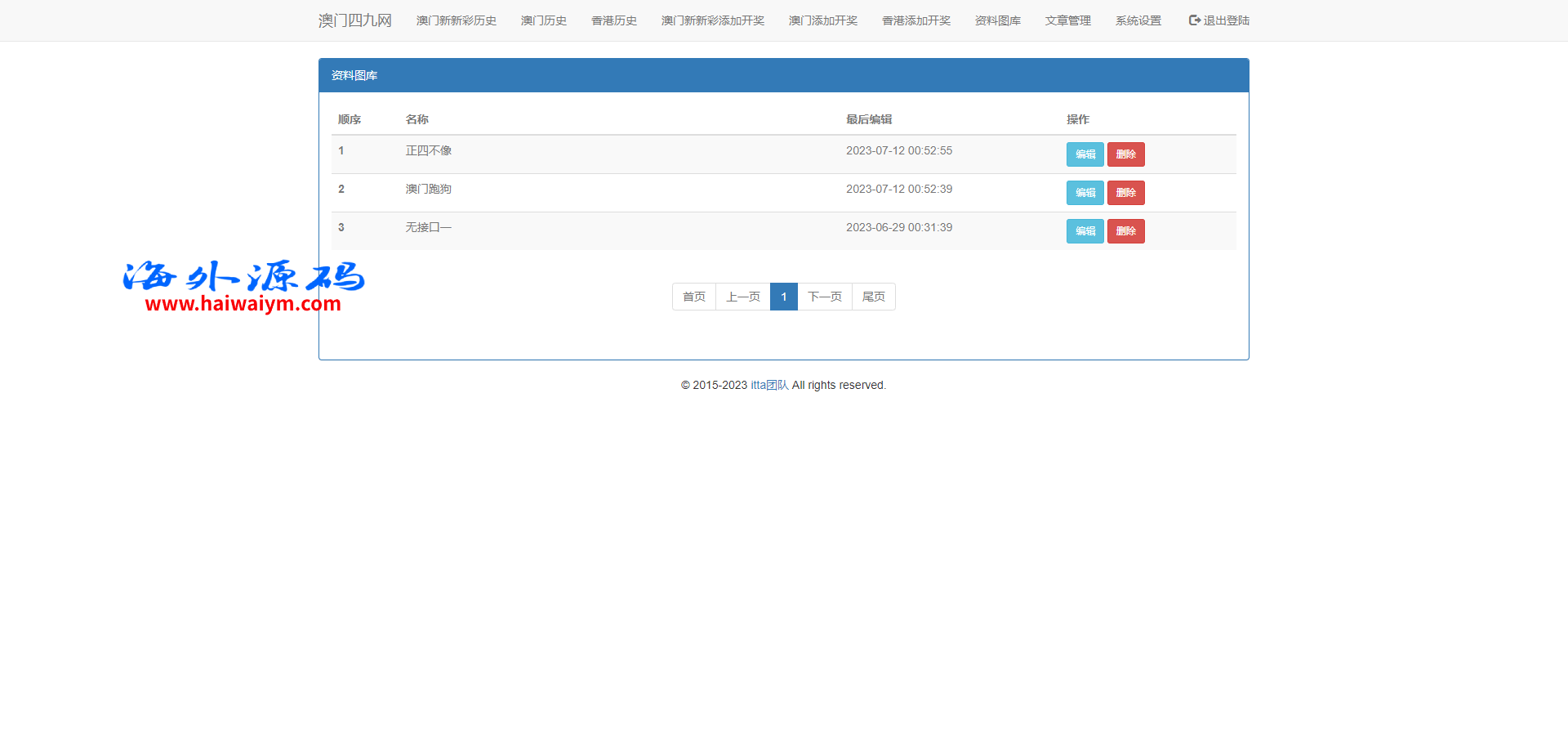Open 系统设置 in the navbar

pos(1138,20)
